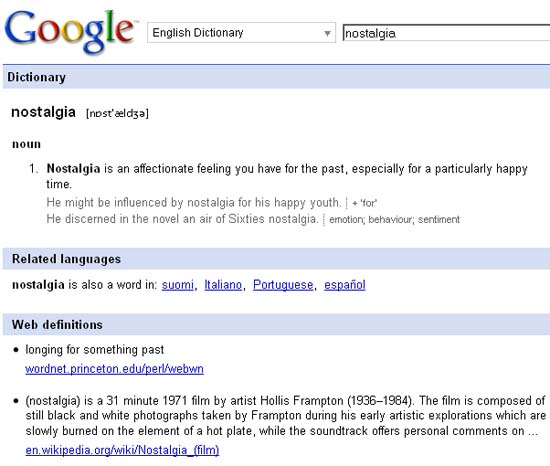Open the English Dictionary language dropdown

coord(241,33)
